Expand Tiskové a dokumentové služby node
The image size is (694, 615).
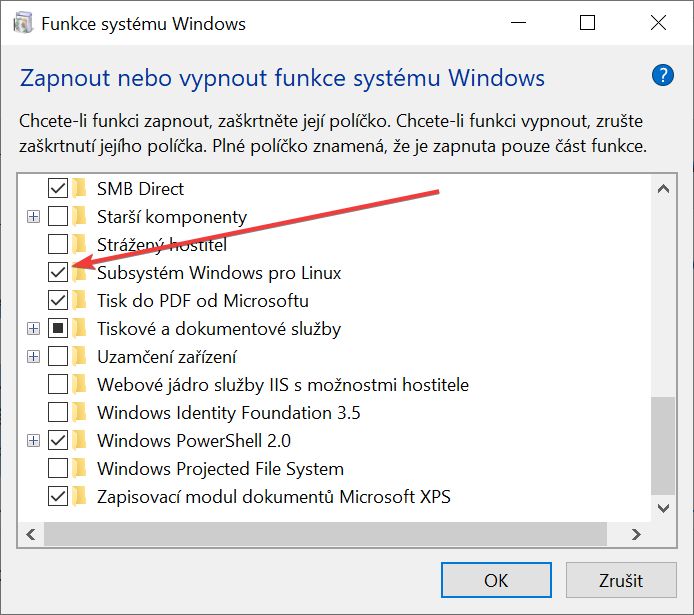[34, 329]
